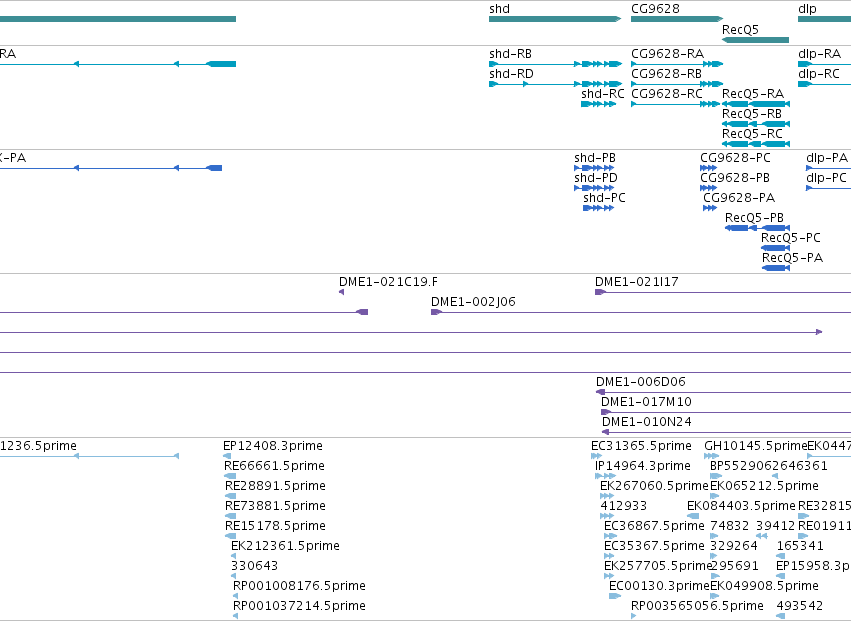Select the EK049908.5prime EST label

click(764, 587)
